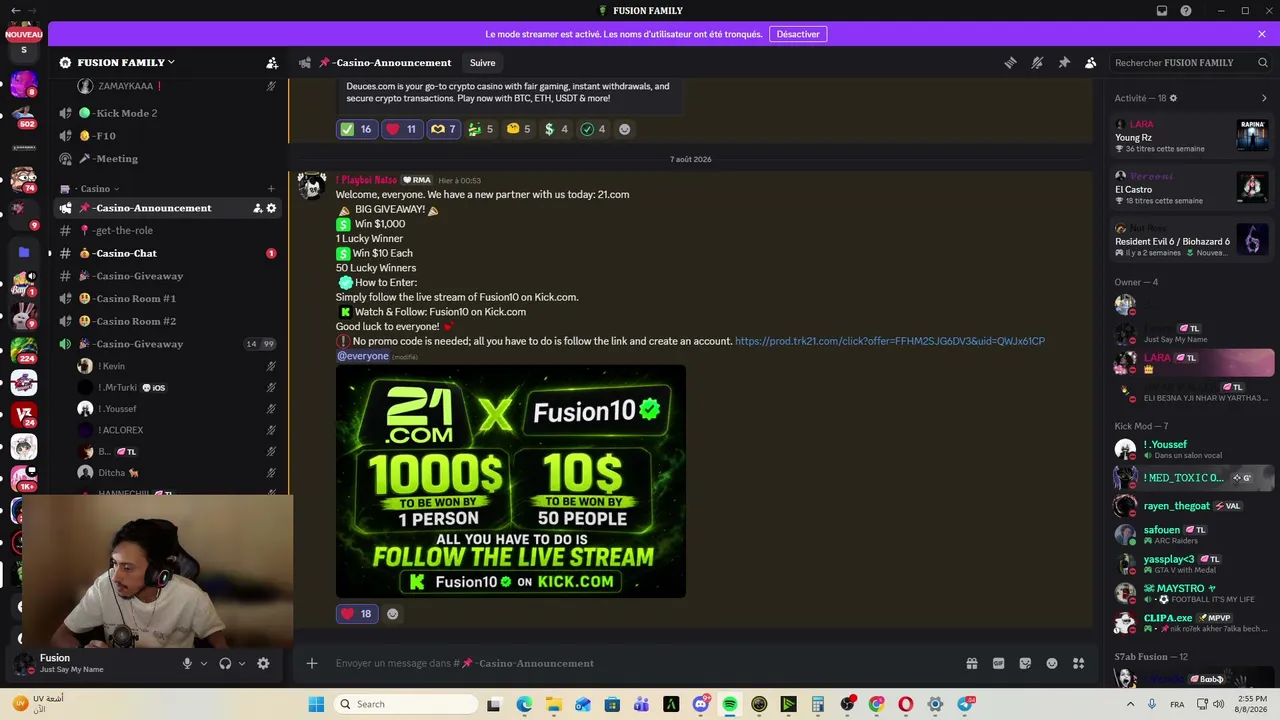This screenshot has height=720, width=1280.
Task: Click Désactiver to turn off streamer mode
Action: pos(798,34)
